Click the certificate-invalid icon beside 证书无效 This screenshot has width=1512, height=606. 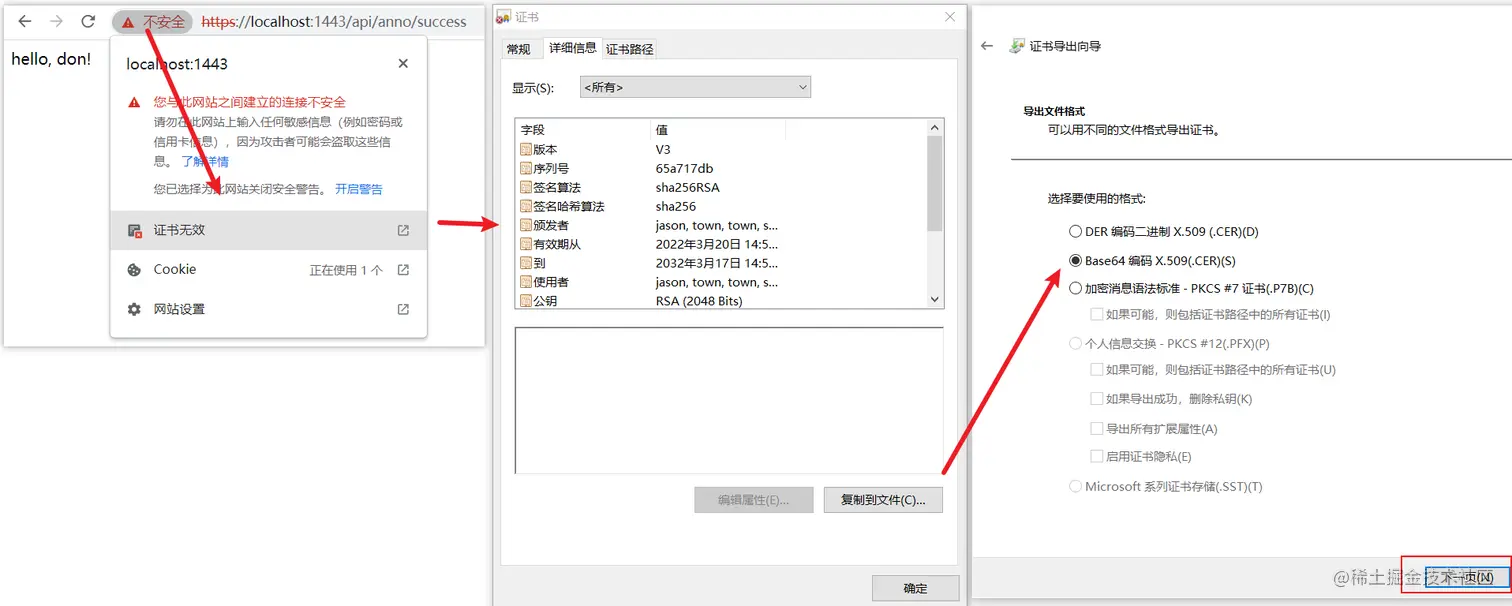134,231
